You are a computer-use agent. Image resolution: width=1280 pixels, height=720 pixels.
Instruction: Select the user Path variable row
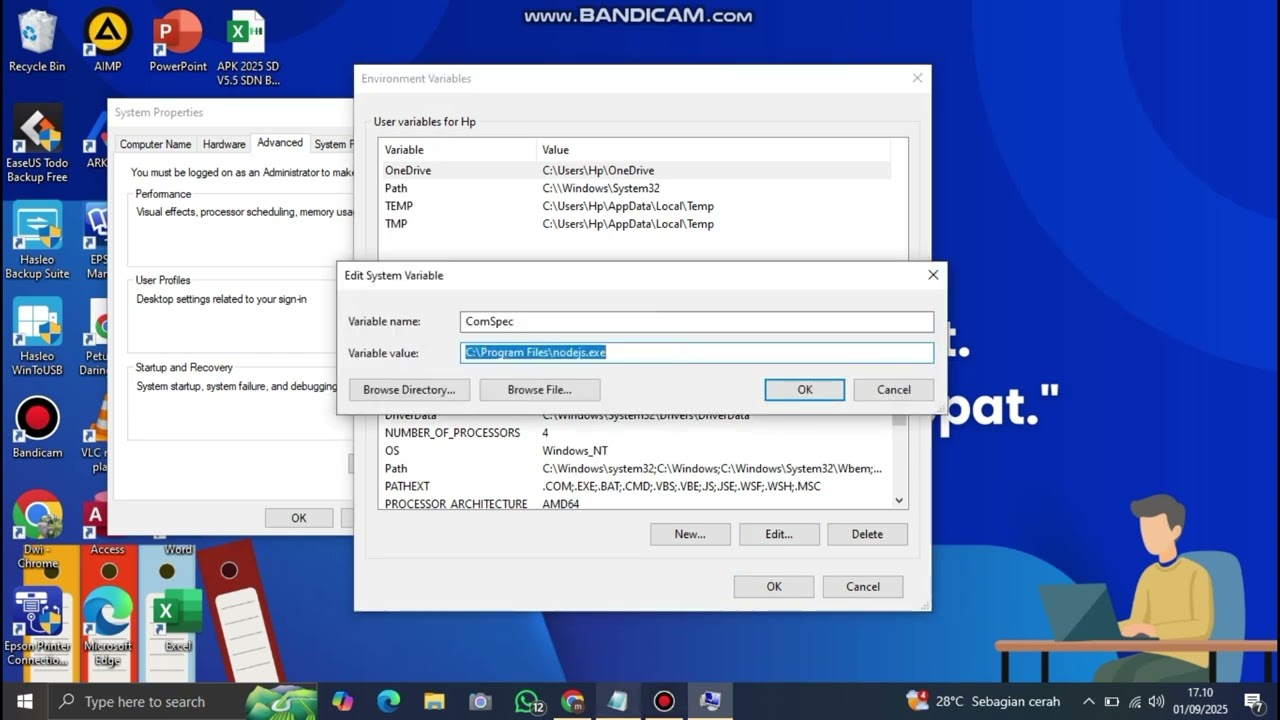tap(635, 188)
